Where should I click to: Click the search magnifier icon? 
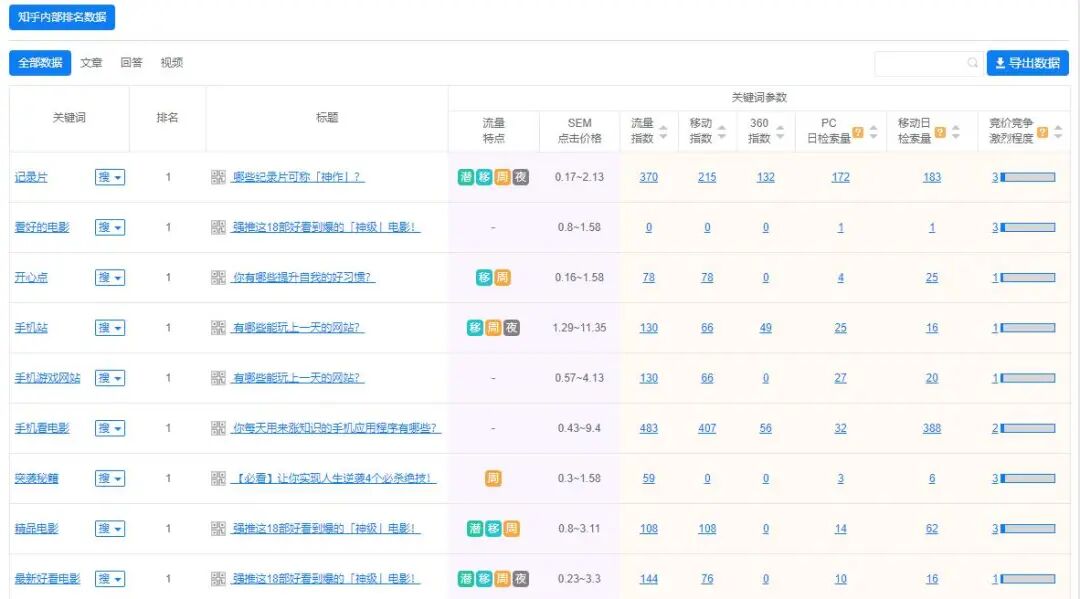(972, 63)
